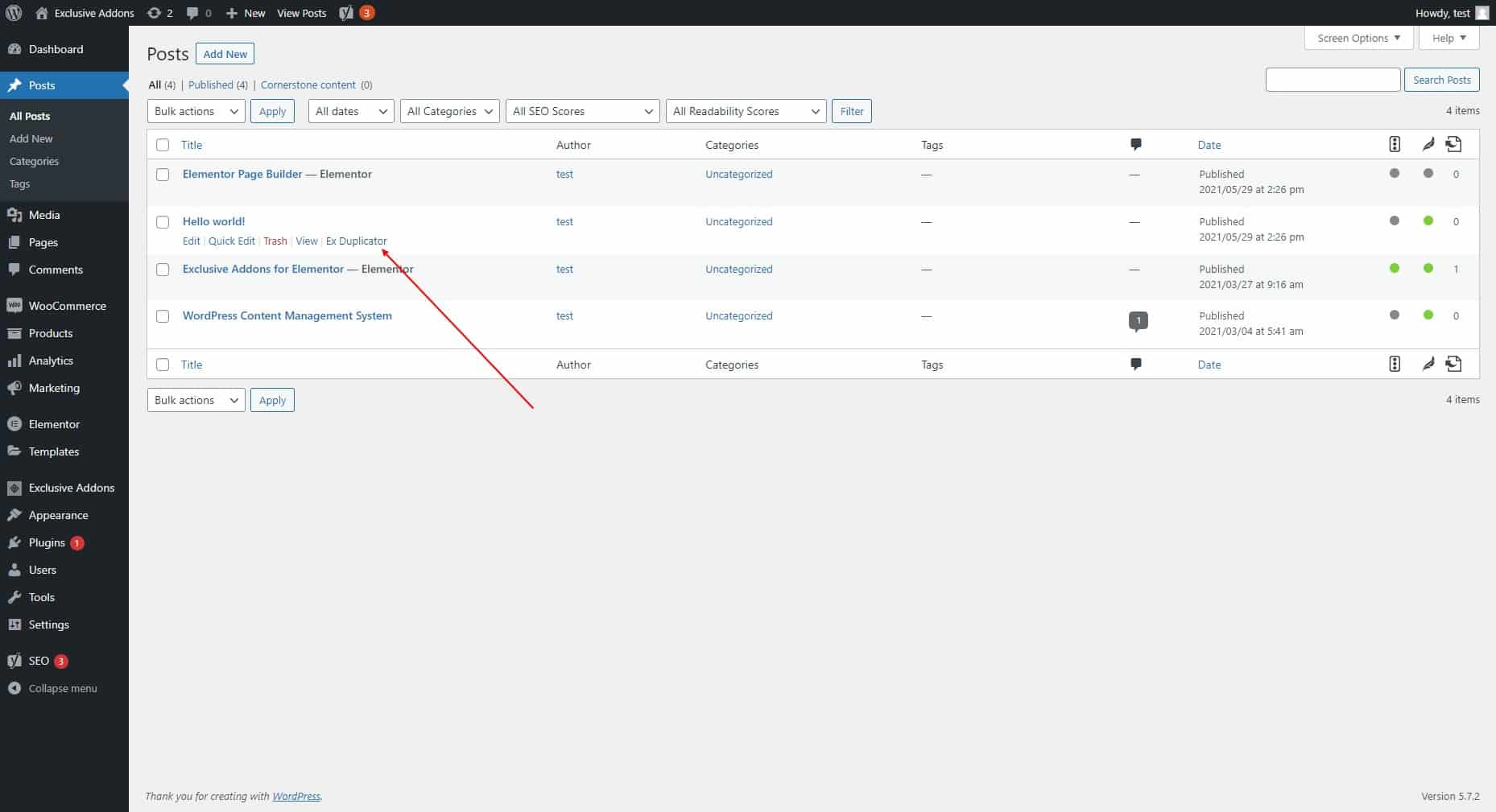Open Tags in the Posts submenu

[x=20, y=183]
